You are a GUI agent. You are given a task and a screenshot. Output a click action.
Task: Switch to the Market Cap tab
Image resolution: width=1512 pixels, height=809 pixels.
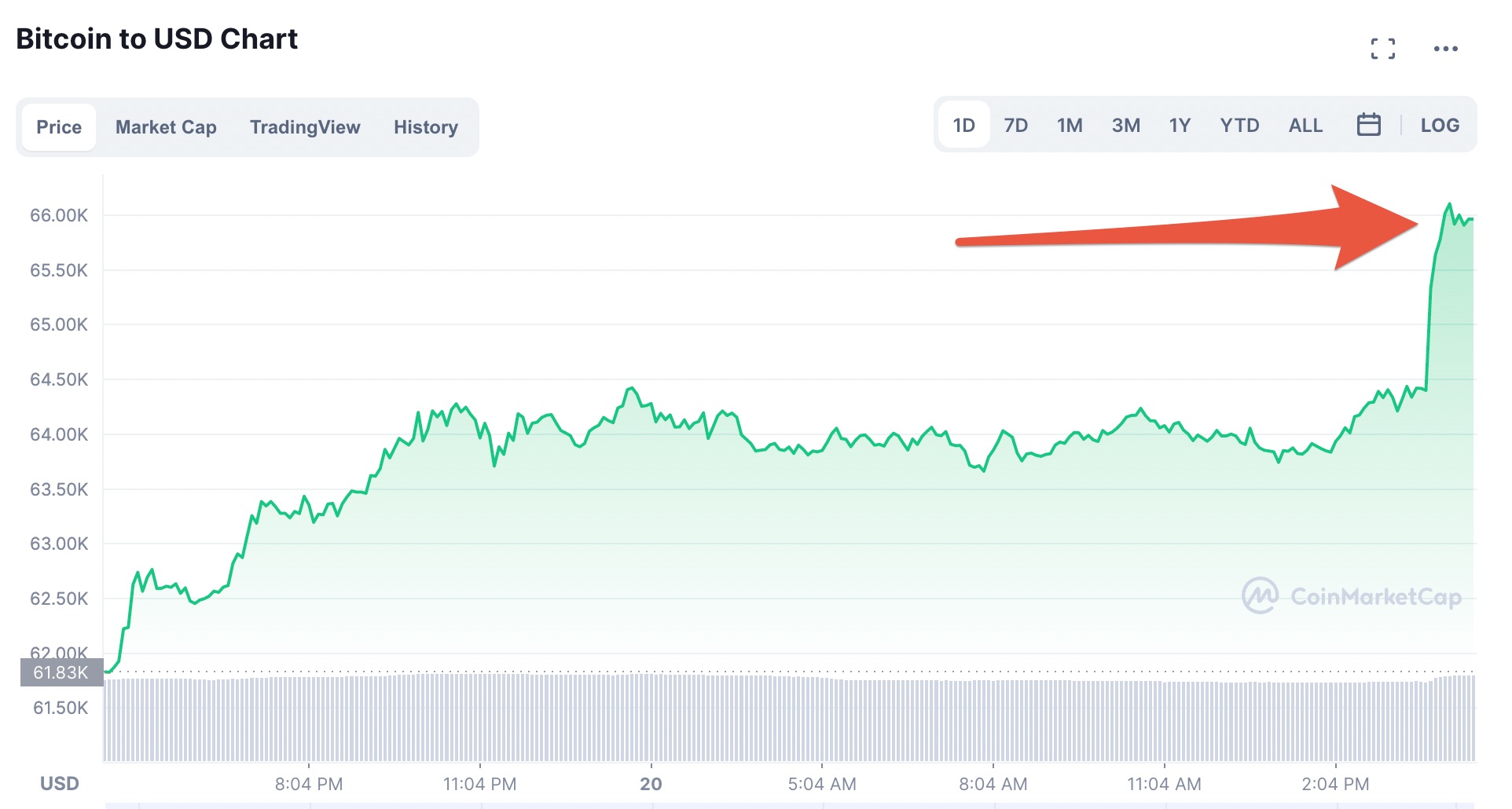click(166, 127)
